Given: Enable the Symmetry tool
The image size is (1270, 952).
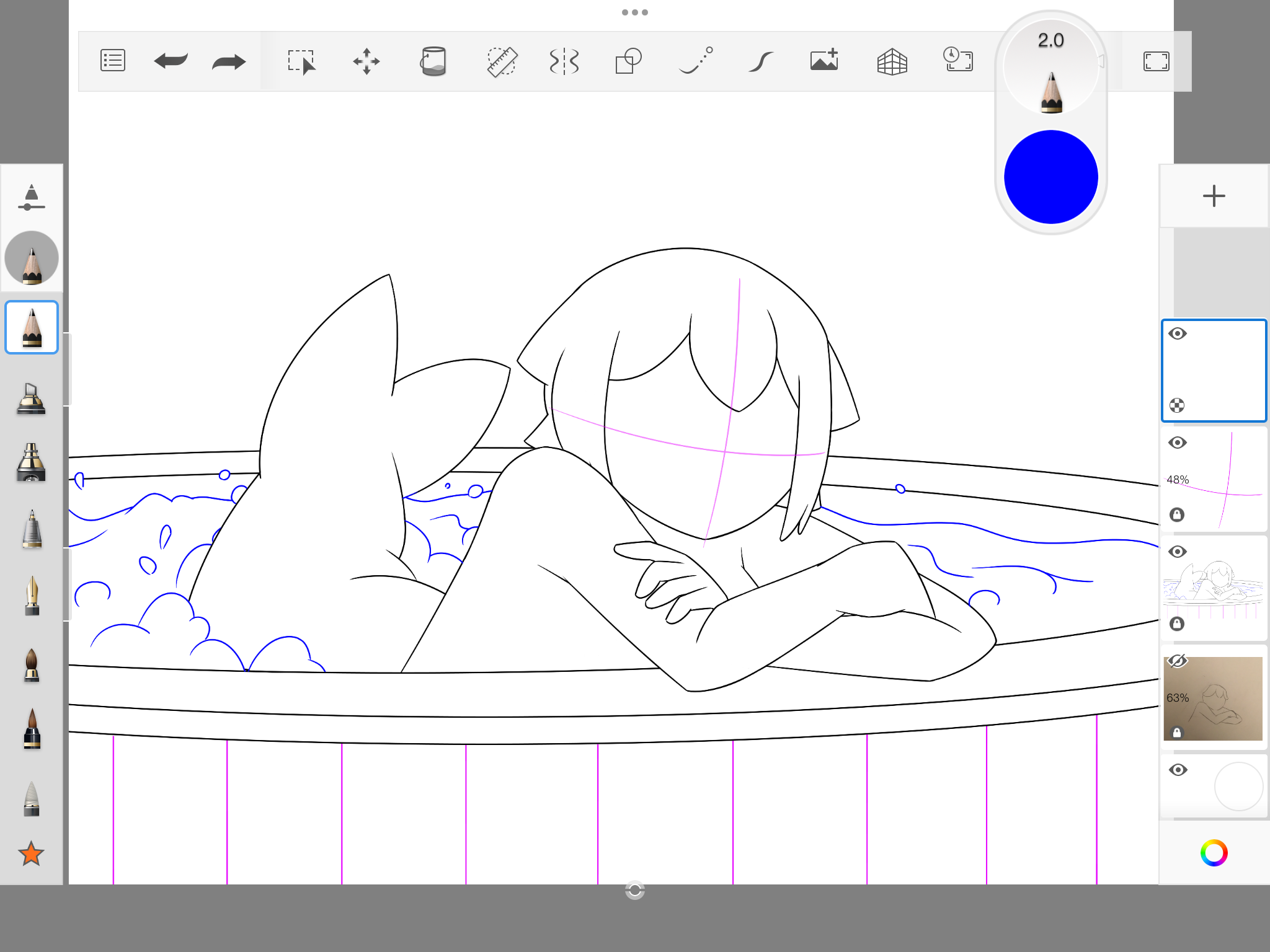Looking at the screenshot, I should tap(564, 61).
